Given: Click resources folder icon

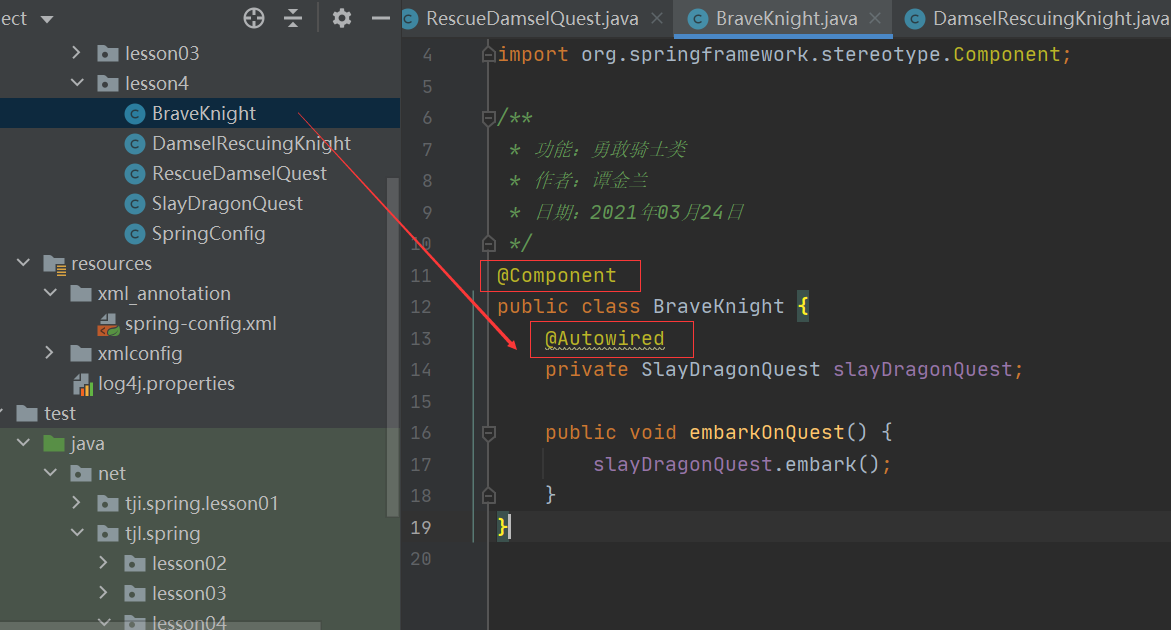Looking at the screenshot, I should (55, 264).
